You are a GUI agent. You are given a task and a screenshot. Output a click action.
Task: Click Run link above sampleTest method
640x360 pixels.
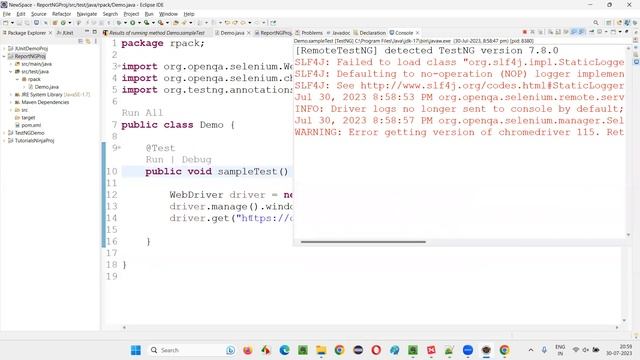[154, 160]
